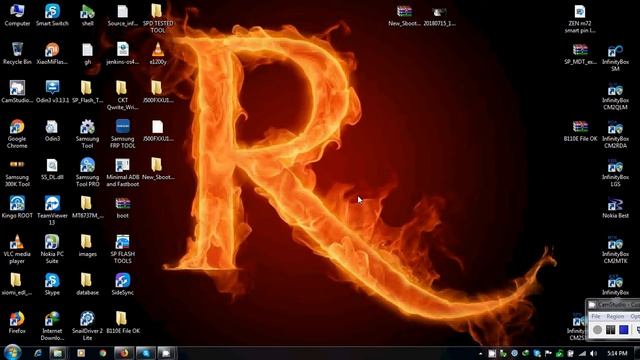Open Internet Explorer from the taskbar
The image size is (640, 360).
pyautogui.click(x=38, y=353)
